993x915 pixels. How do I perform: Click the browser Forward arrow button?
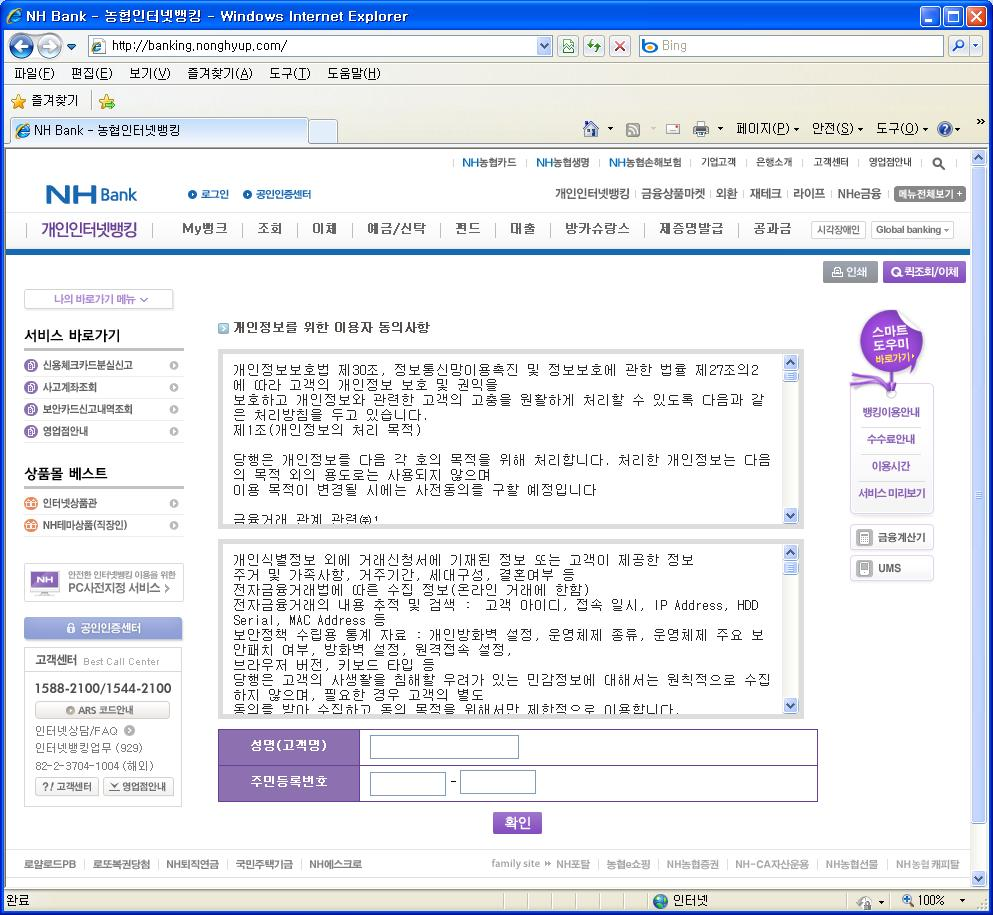tap(49, 46)
